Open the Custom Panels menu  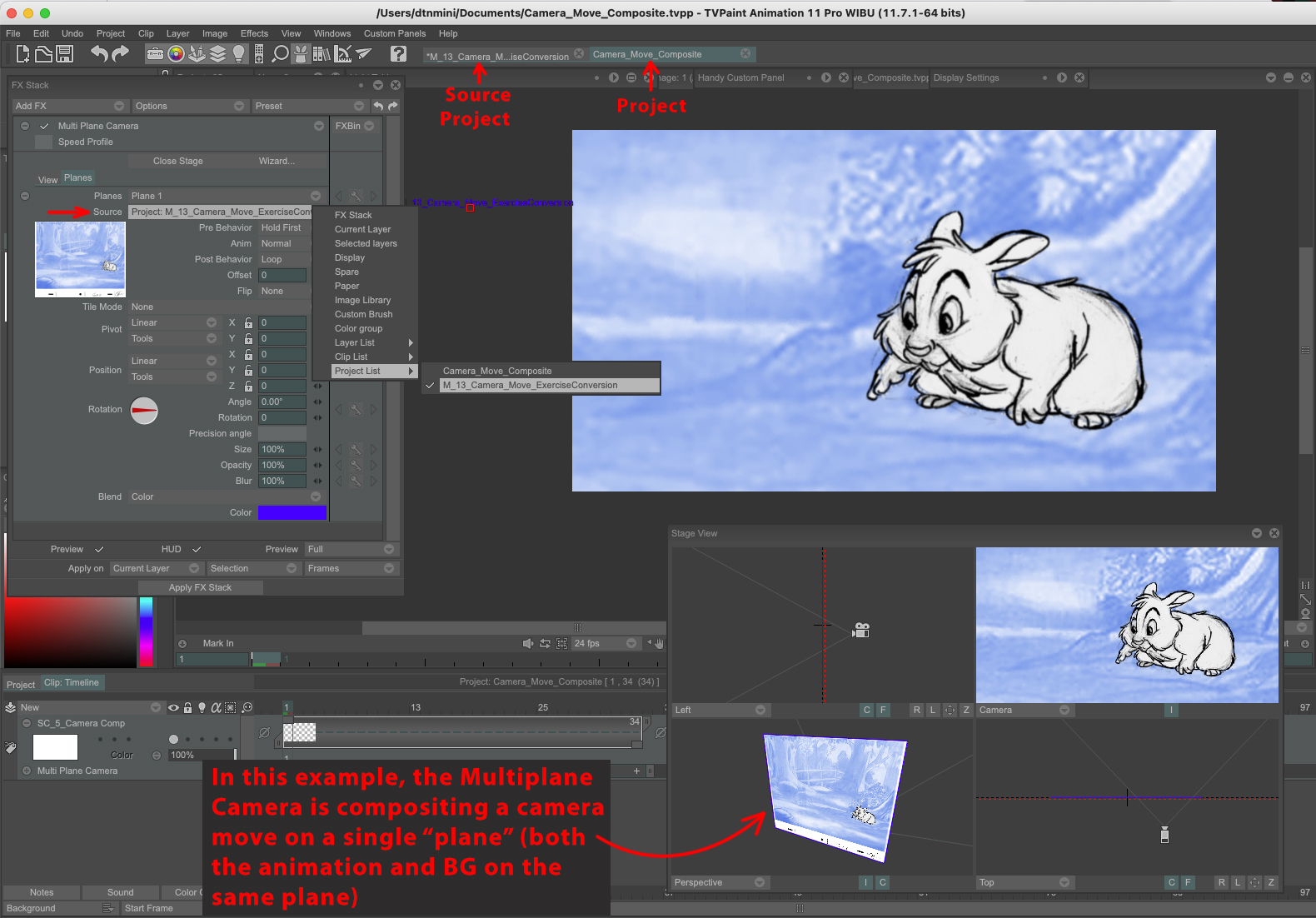tap(395, 33)
